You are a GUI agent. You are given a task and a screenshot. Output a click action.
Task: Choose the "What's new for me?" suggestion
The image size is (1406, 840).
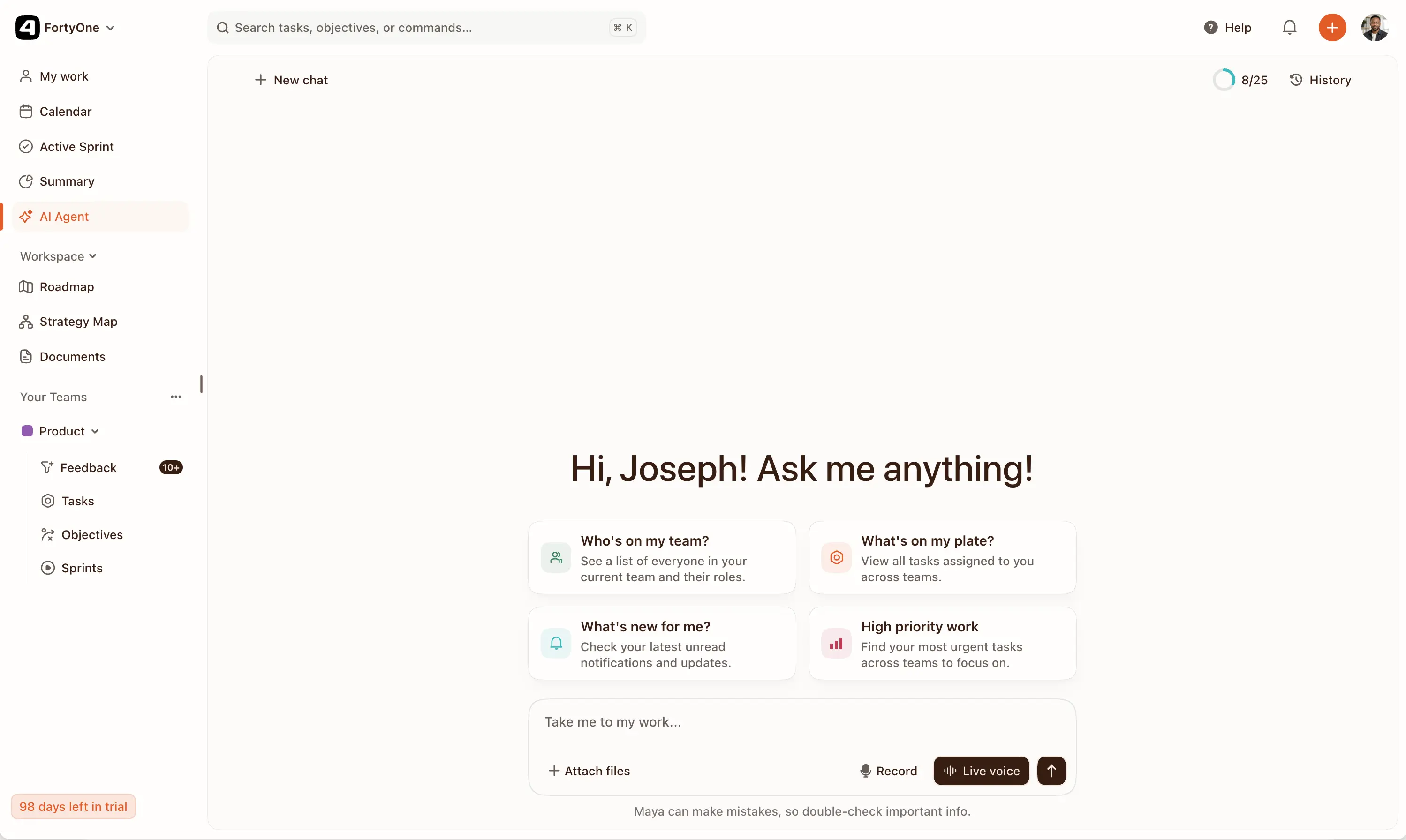coord(662,644)
